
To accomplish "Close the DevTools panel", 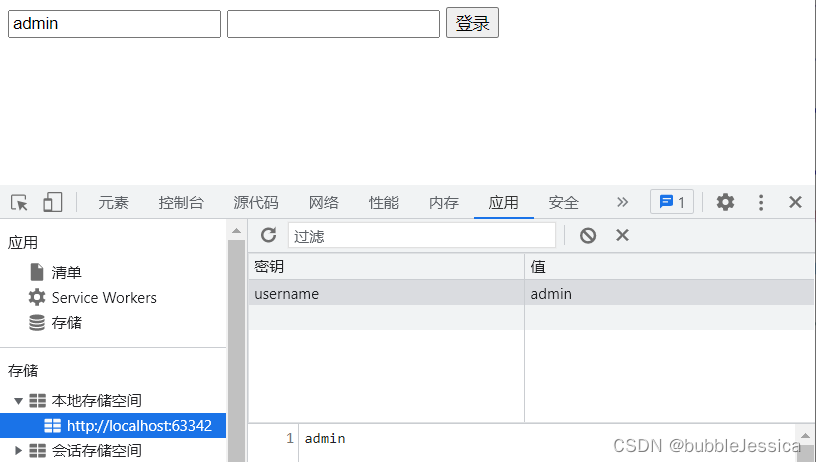I will [795, 202].
